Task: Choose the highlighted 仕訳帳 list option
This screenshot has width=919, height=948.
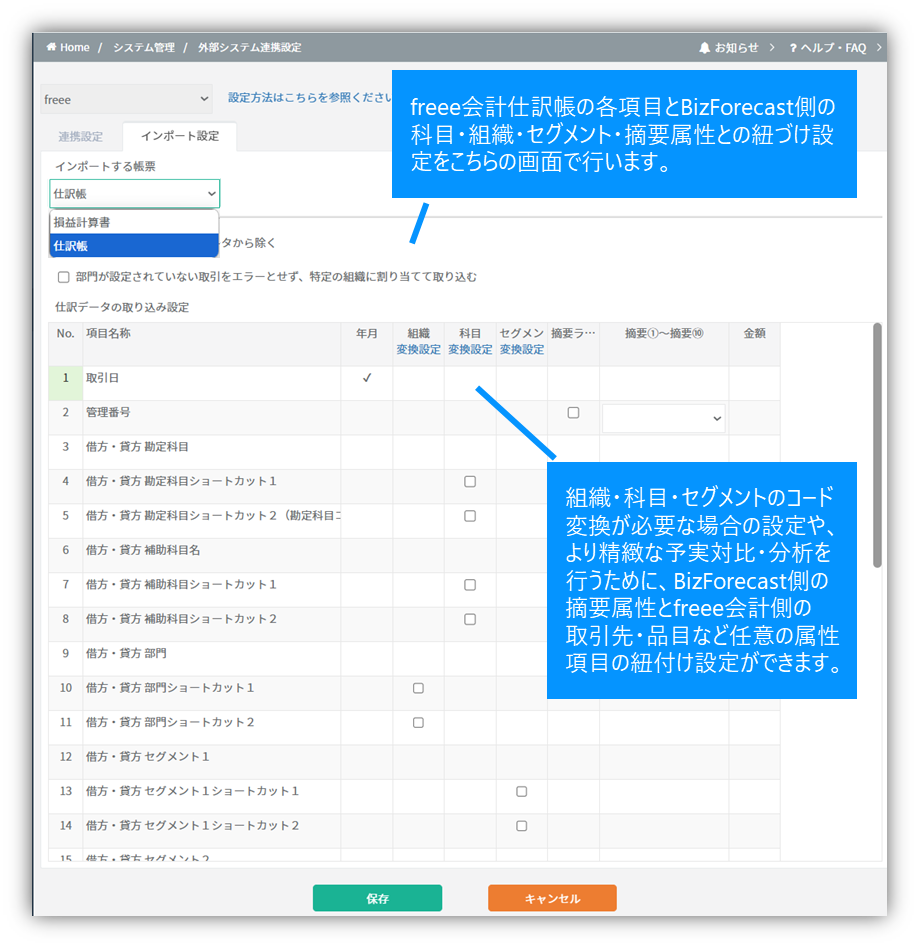Action: 134,245
